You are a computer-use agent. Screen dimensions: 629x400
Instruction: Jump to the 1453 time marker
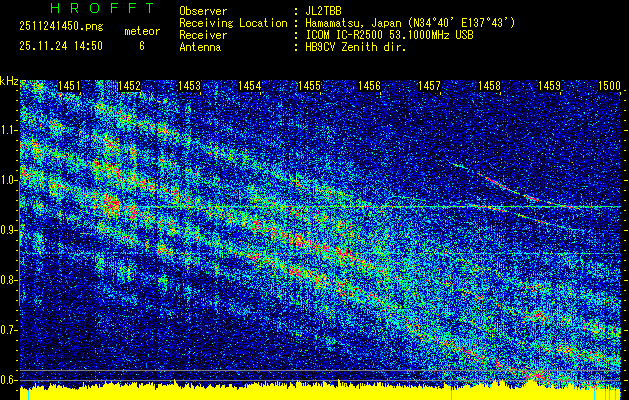pos(190,87)
